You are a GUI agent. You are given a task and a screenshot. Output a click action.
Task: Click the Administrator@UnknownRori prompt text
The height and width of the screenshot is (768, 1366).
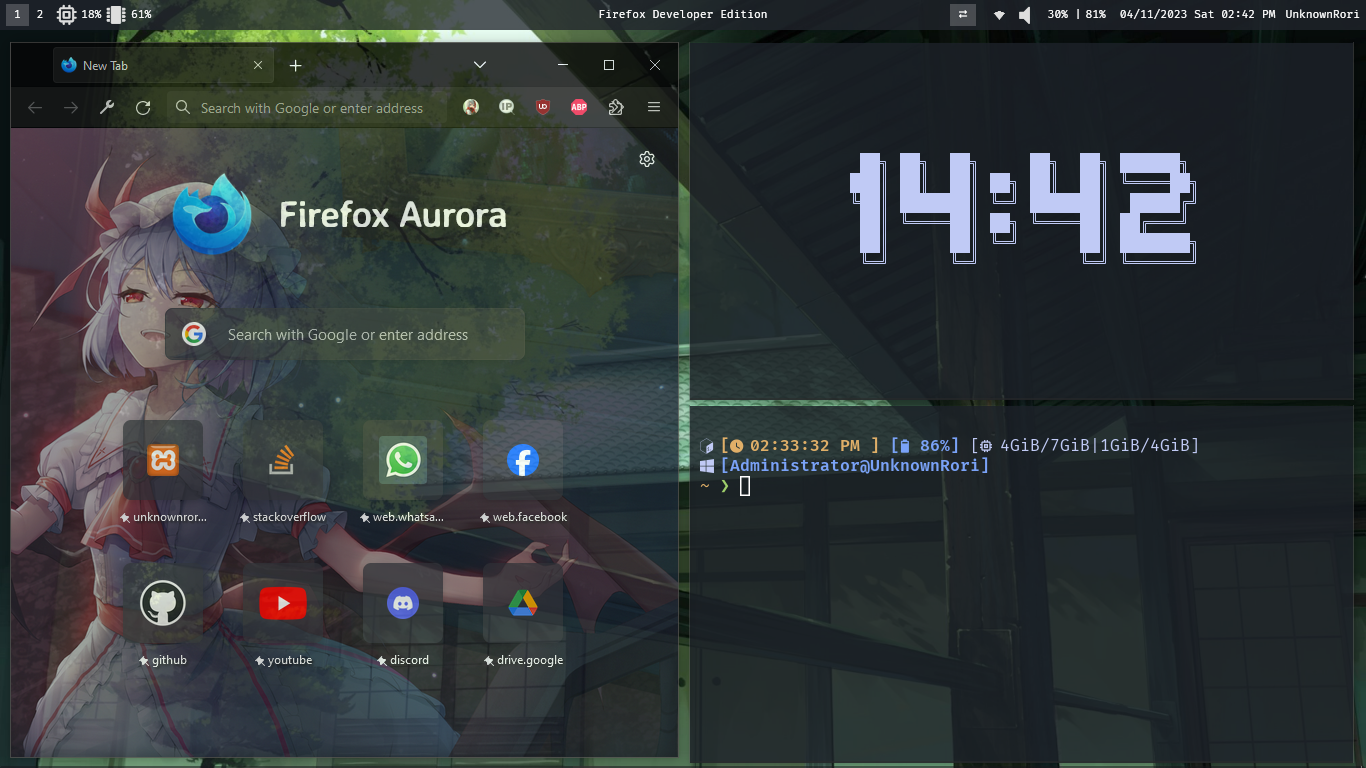click(854, 466)
